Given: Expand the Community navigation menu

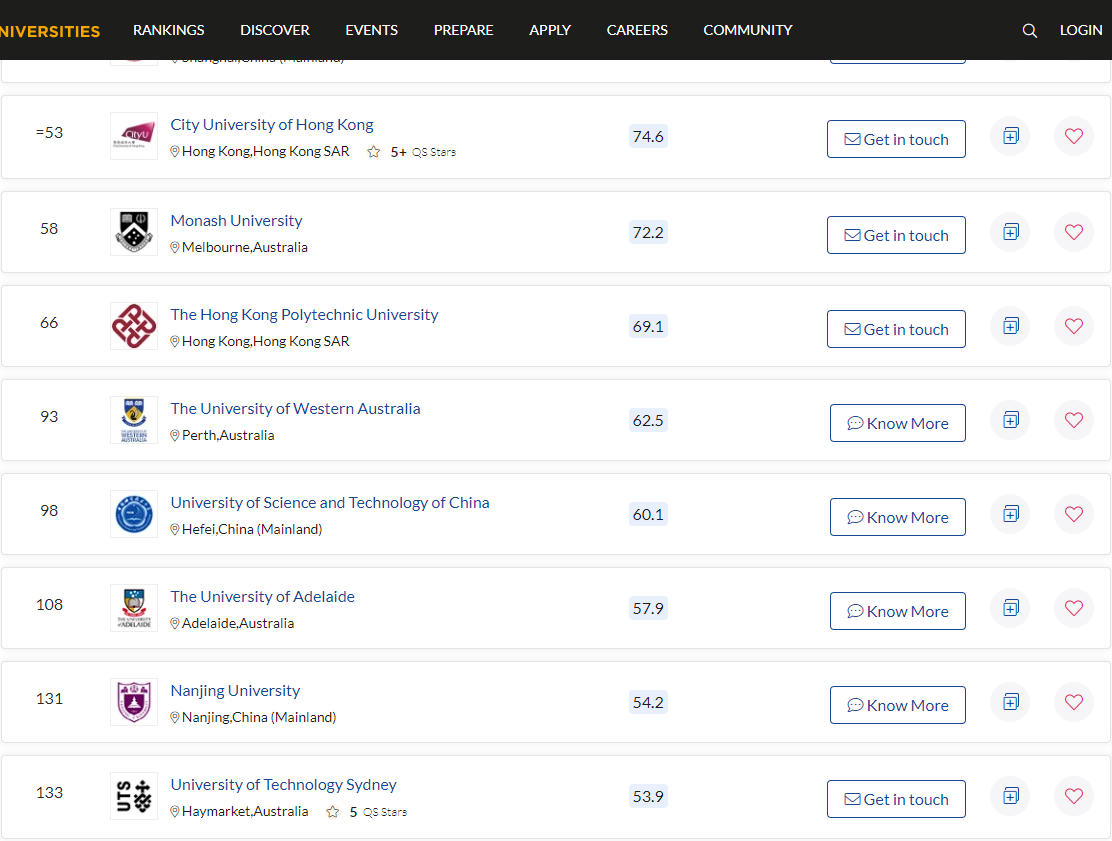Looking at the screenshot, I should pos(747,30).
